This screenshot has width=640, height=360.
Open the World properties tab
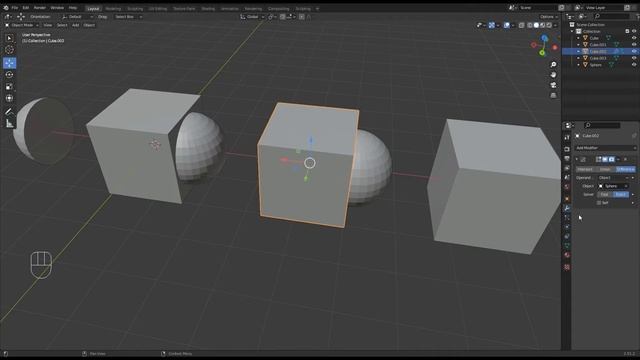point(567,186)
